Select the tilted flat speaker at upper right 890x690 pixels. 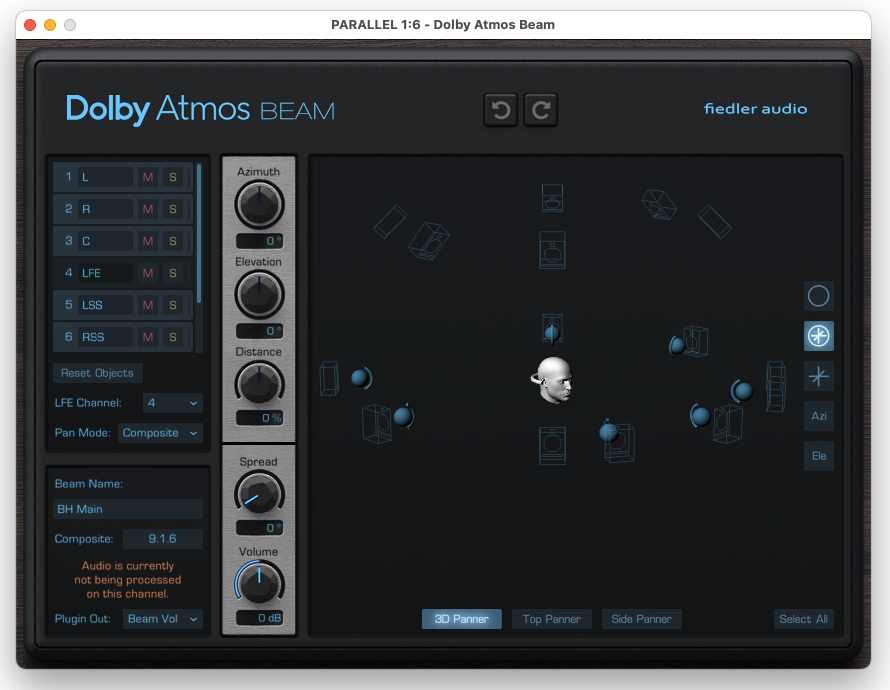click(715, 221)
